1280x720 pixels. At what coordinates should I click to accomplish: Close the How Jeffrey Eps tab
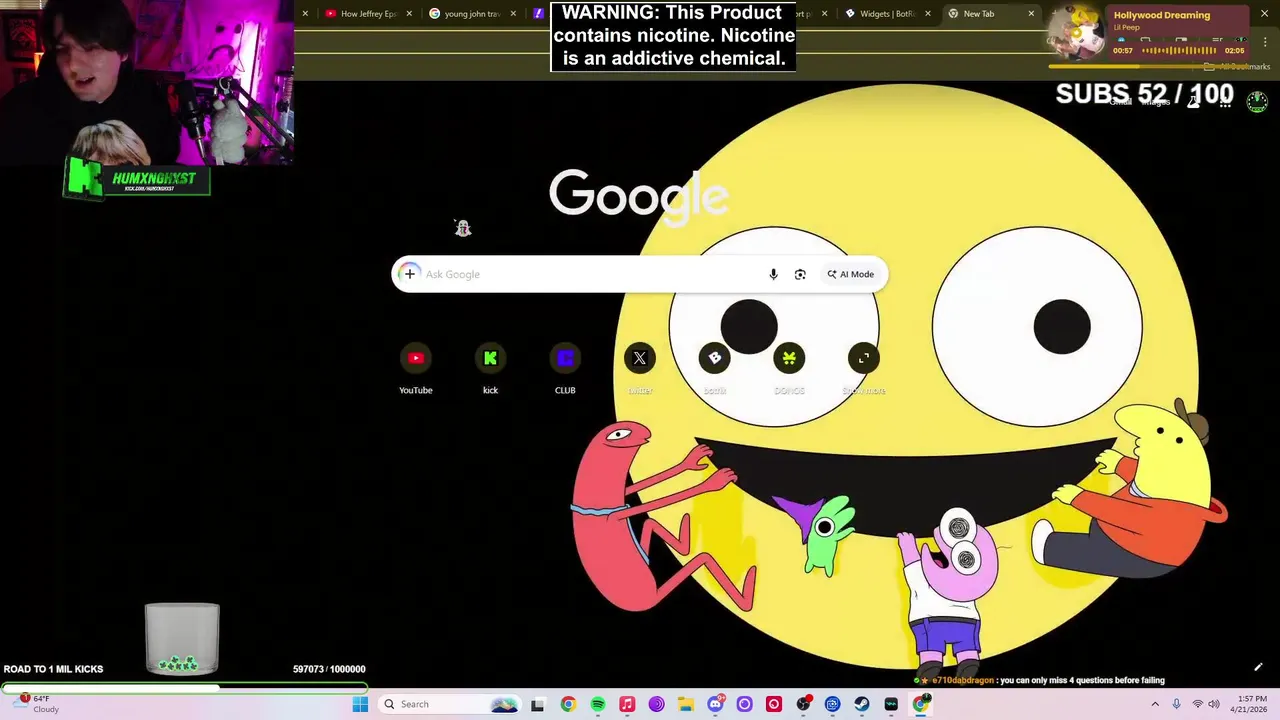(409, 14)
